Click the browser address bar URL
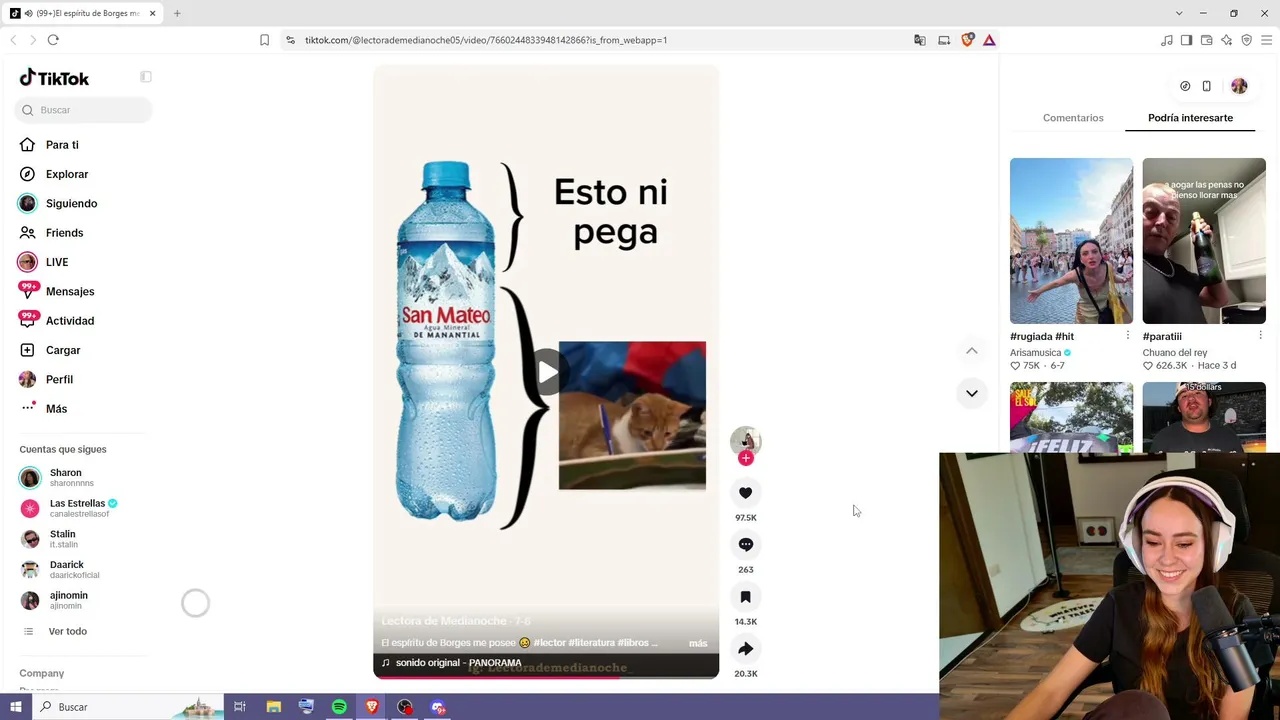The image size is (1280, 720). tap(486, 40)
